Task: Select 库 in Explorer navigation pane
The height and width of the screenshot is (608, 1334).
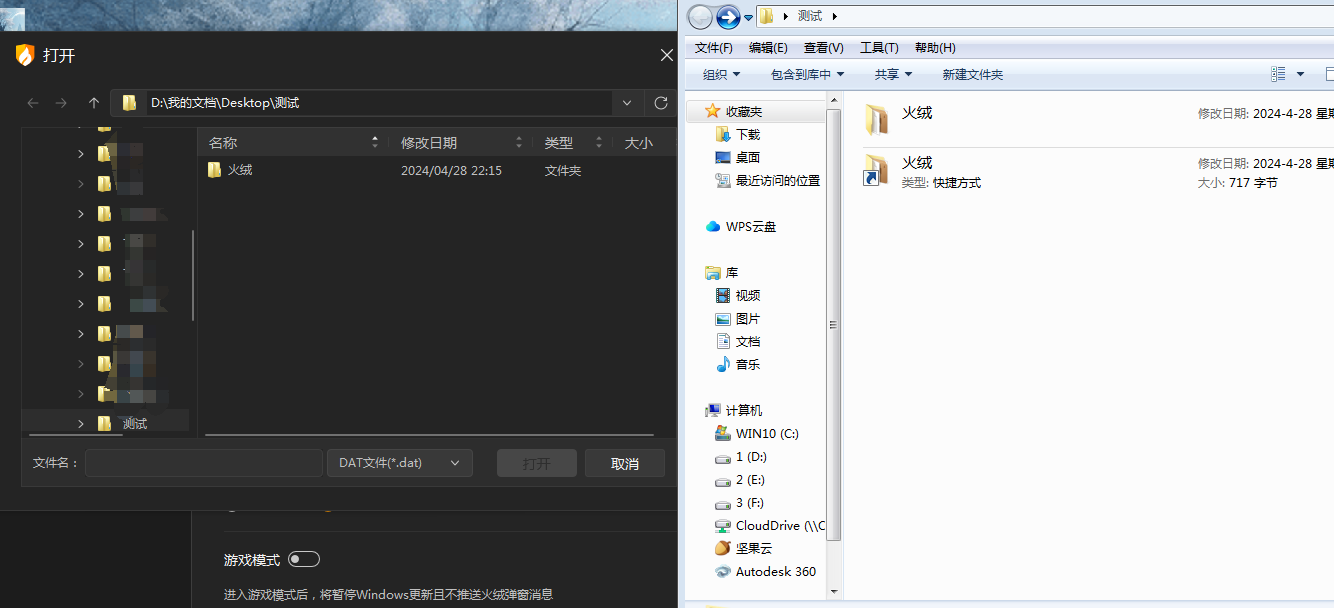Action: tap(732, 273)
